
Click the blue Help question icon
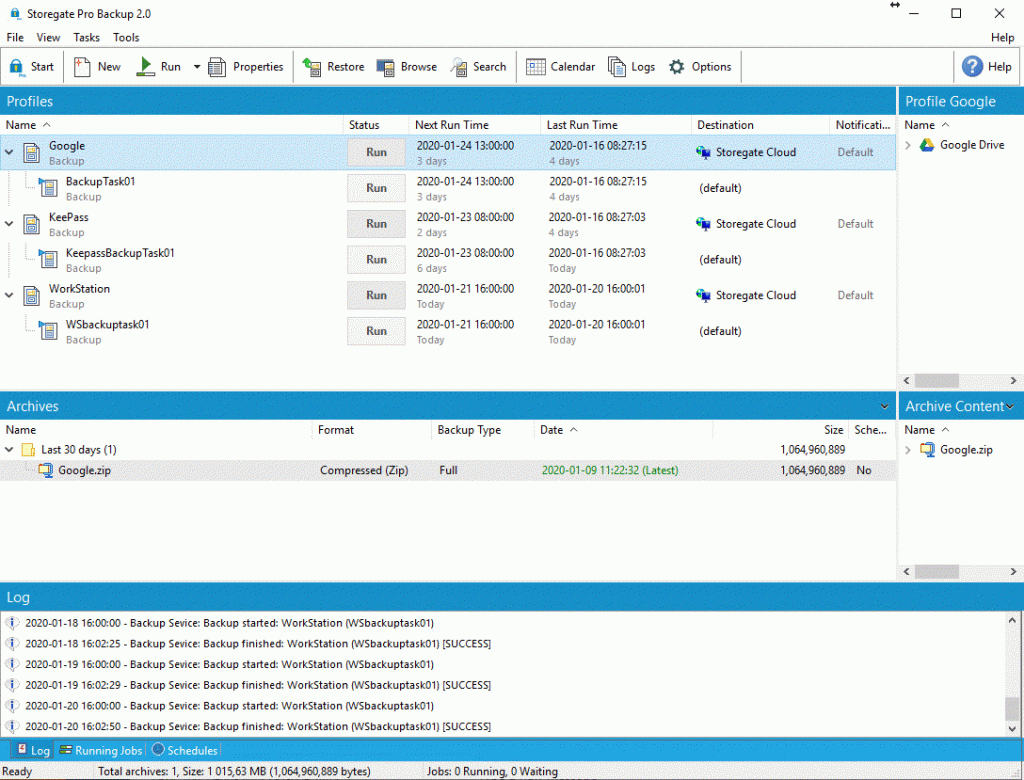click(x=972, y=66)
